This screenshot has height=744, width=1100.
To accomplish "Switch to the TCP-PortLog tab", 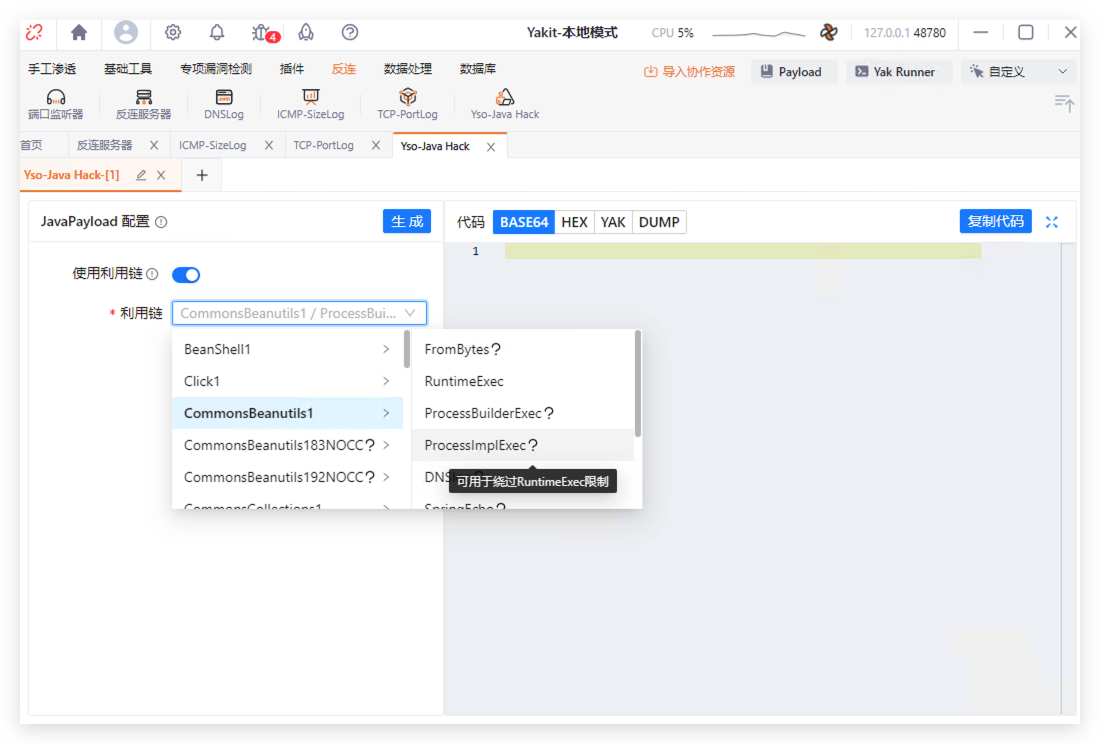I will coord(323,145).
